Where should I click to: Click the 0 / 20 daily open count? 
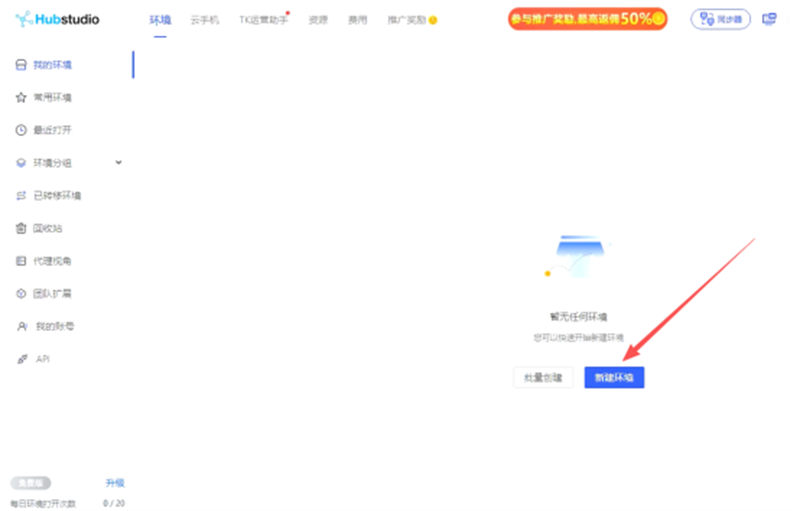point(114,503)
